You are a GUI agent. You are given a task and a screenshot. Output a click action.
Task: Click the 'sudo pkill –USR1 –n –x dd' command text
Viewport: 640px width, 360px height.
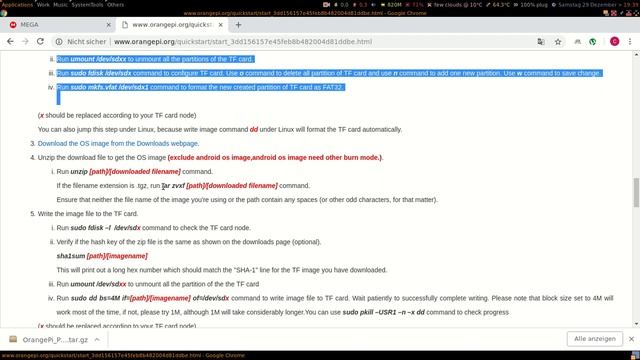tap(384, 312)
